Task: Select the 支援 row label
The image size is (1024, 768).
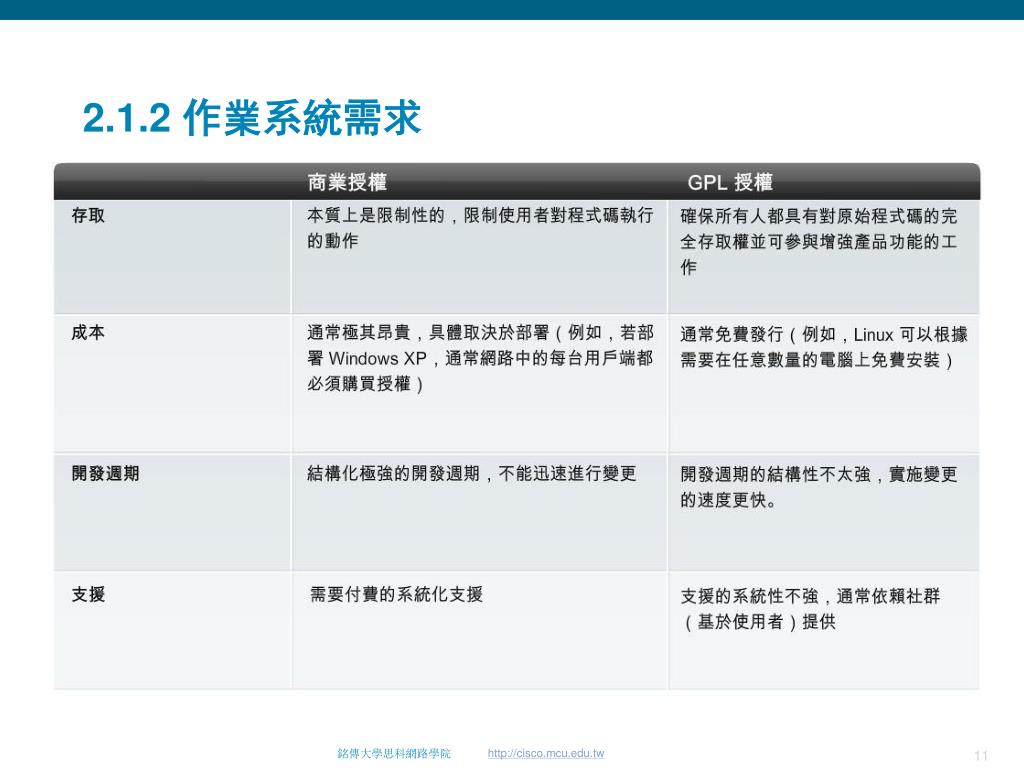Action: tap(88, 594)
